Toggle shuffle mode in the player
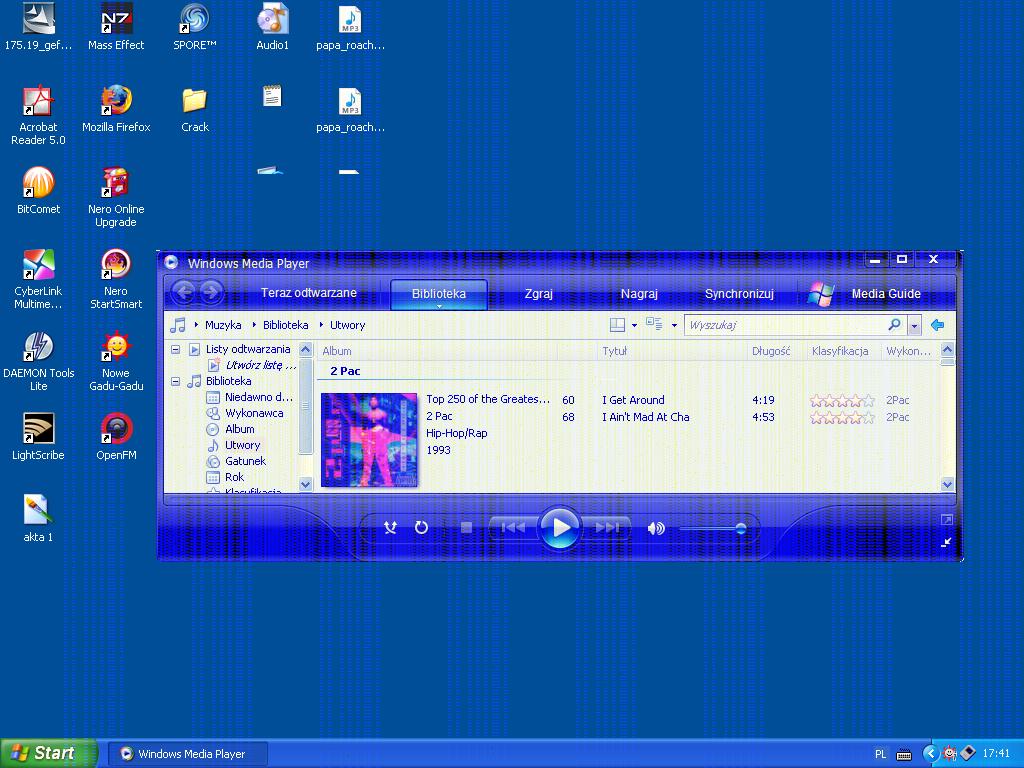 pyautogui.click(x=391, y=528)
